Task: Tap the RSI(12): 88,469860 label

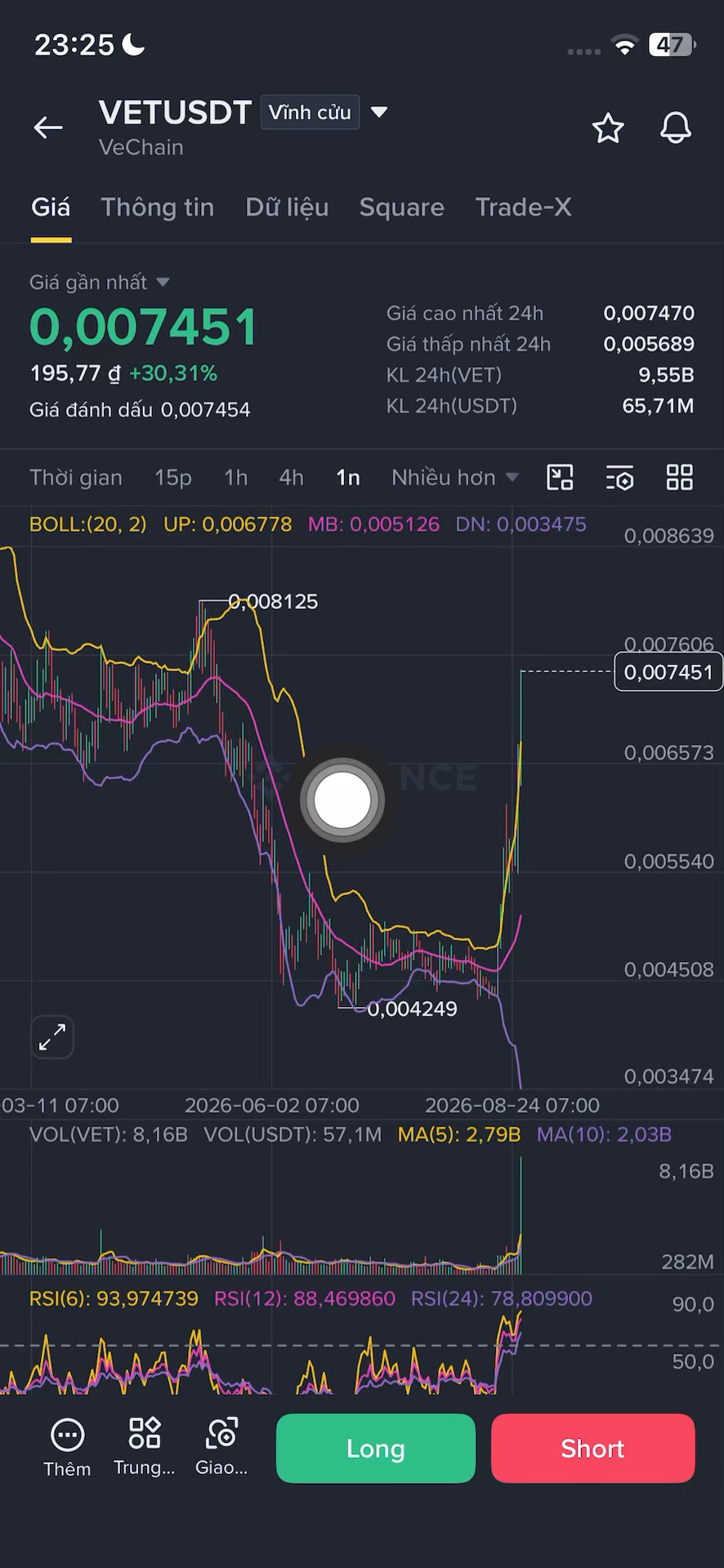Action: click(x=305, y=1298)
